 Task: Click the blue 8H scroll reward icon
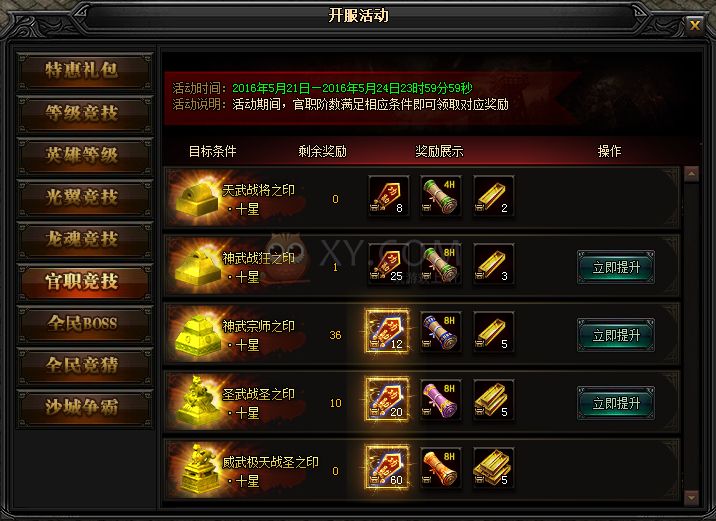[441, 332]
